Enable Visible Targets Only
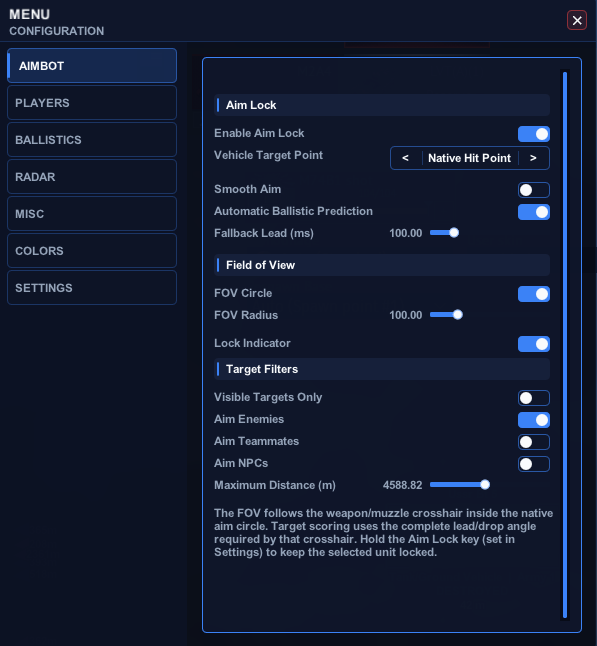Viewport: 597px width, 646px height. [534, 398]
